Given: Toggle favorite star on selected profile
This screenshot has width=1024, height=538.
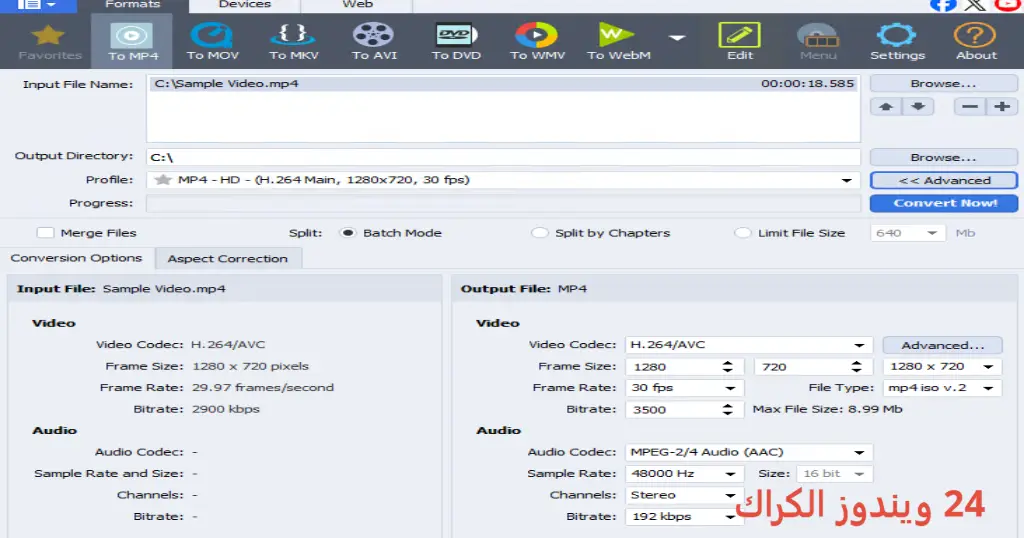Looking at the screenshot, I should tap(163, 180).
